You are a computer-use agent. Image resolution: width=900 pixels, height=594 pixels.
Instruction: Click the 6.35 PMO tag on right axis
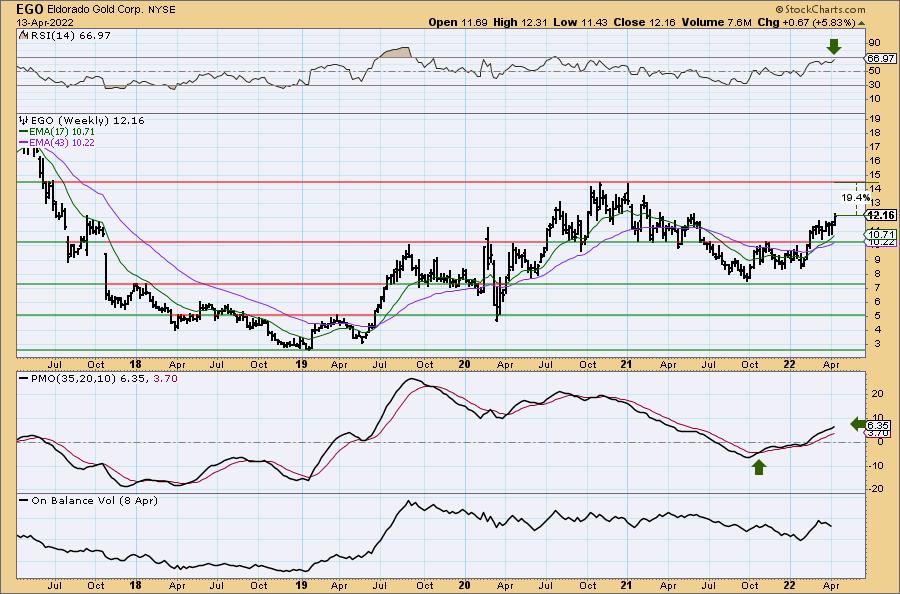[x=879, y=425]
